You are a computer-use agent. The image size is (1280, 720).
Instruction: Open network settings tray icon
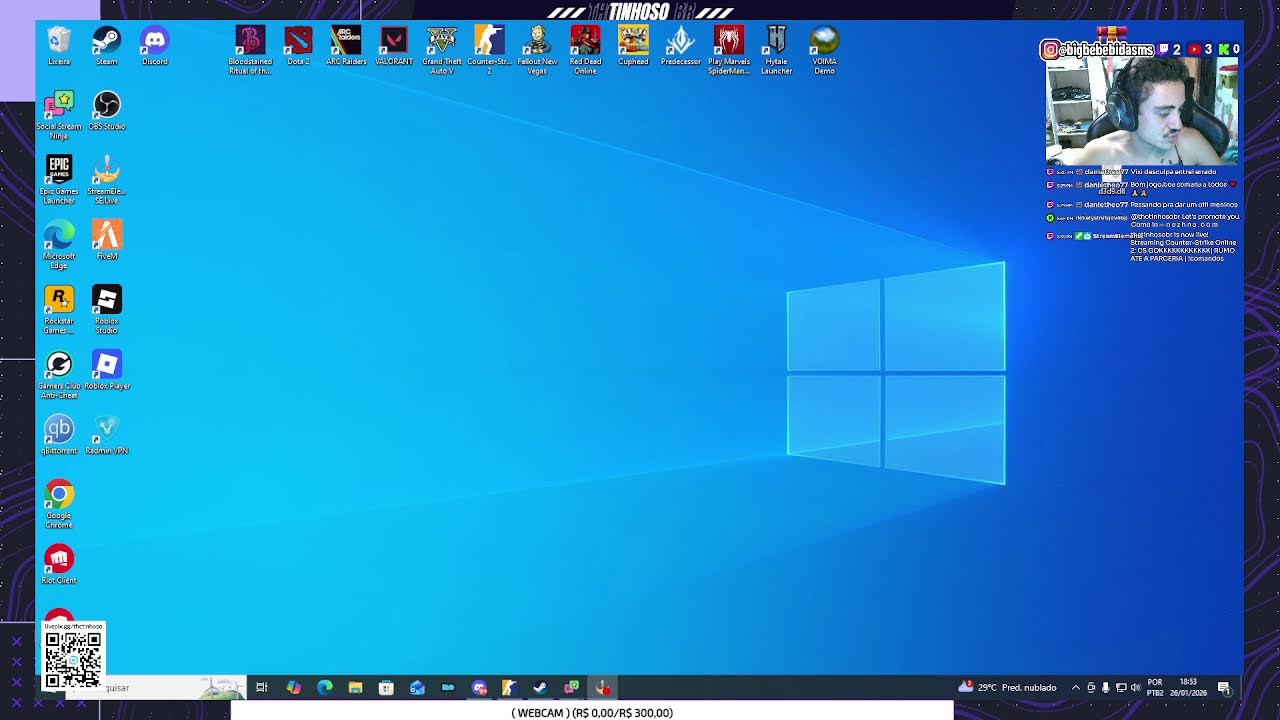tap(1121, 688)
